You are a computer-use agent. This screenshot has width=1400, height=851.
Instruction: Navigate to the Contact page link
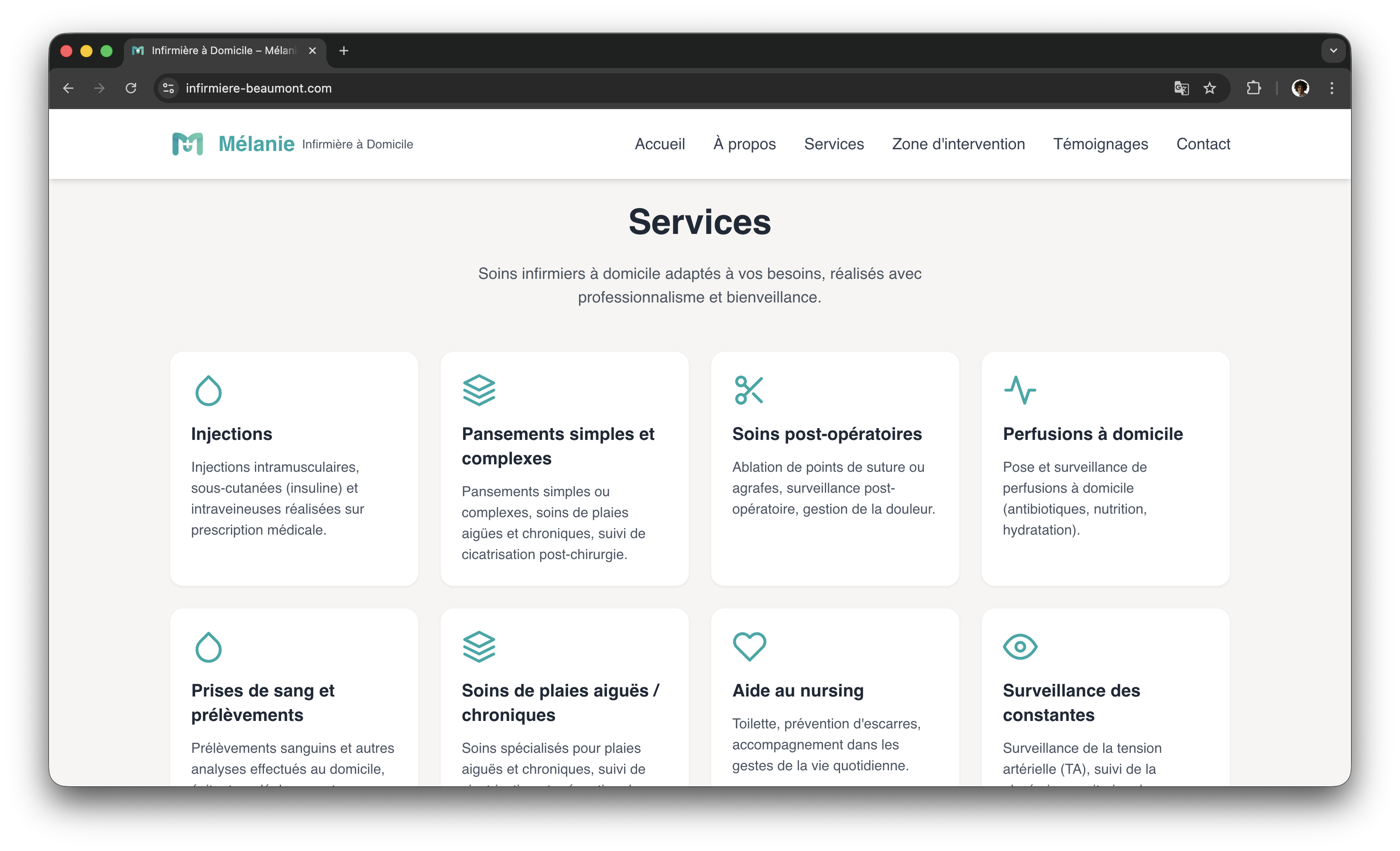1203,144
